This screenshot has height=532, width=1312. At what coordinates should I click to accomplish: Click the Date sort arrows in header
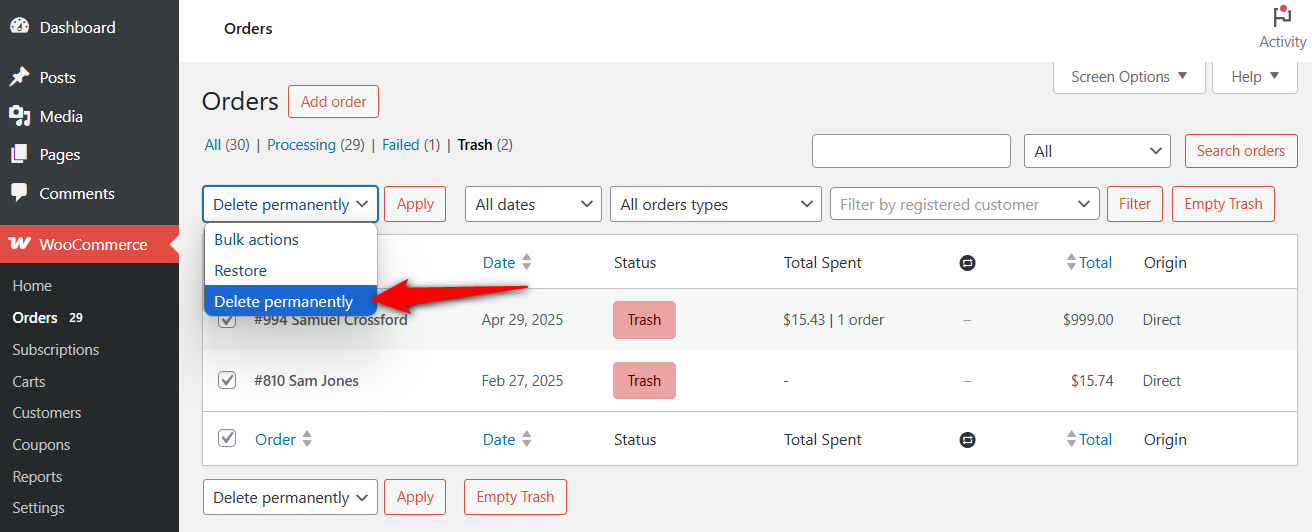(527, 263)
